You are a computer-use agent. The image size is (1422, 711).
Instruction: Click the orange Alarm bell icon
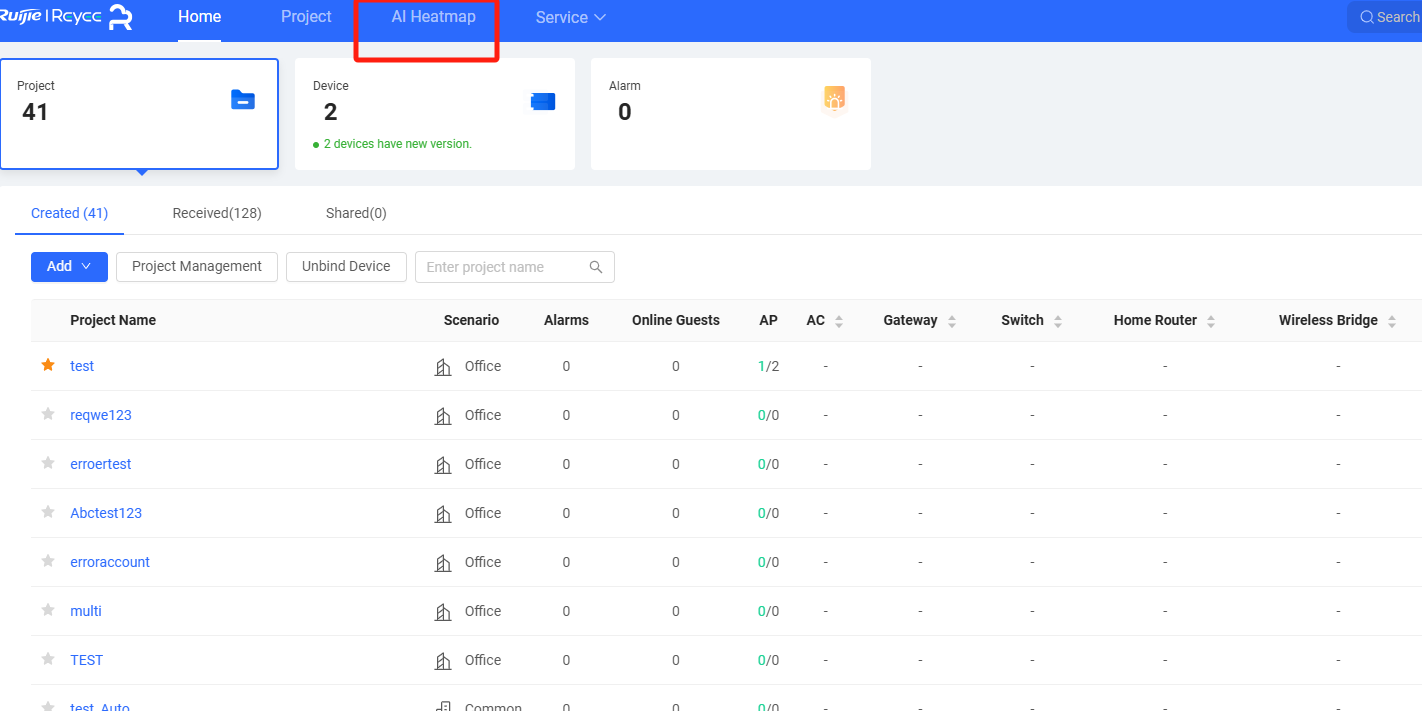(834, 99)
